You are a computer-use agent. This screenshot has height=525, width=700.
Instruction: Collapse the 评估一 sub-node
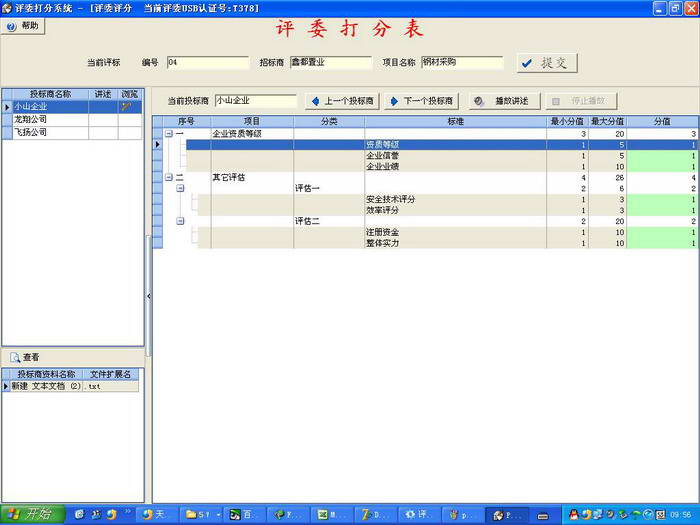[x=181, y=188]
